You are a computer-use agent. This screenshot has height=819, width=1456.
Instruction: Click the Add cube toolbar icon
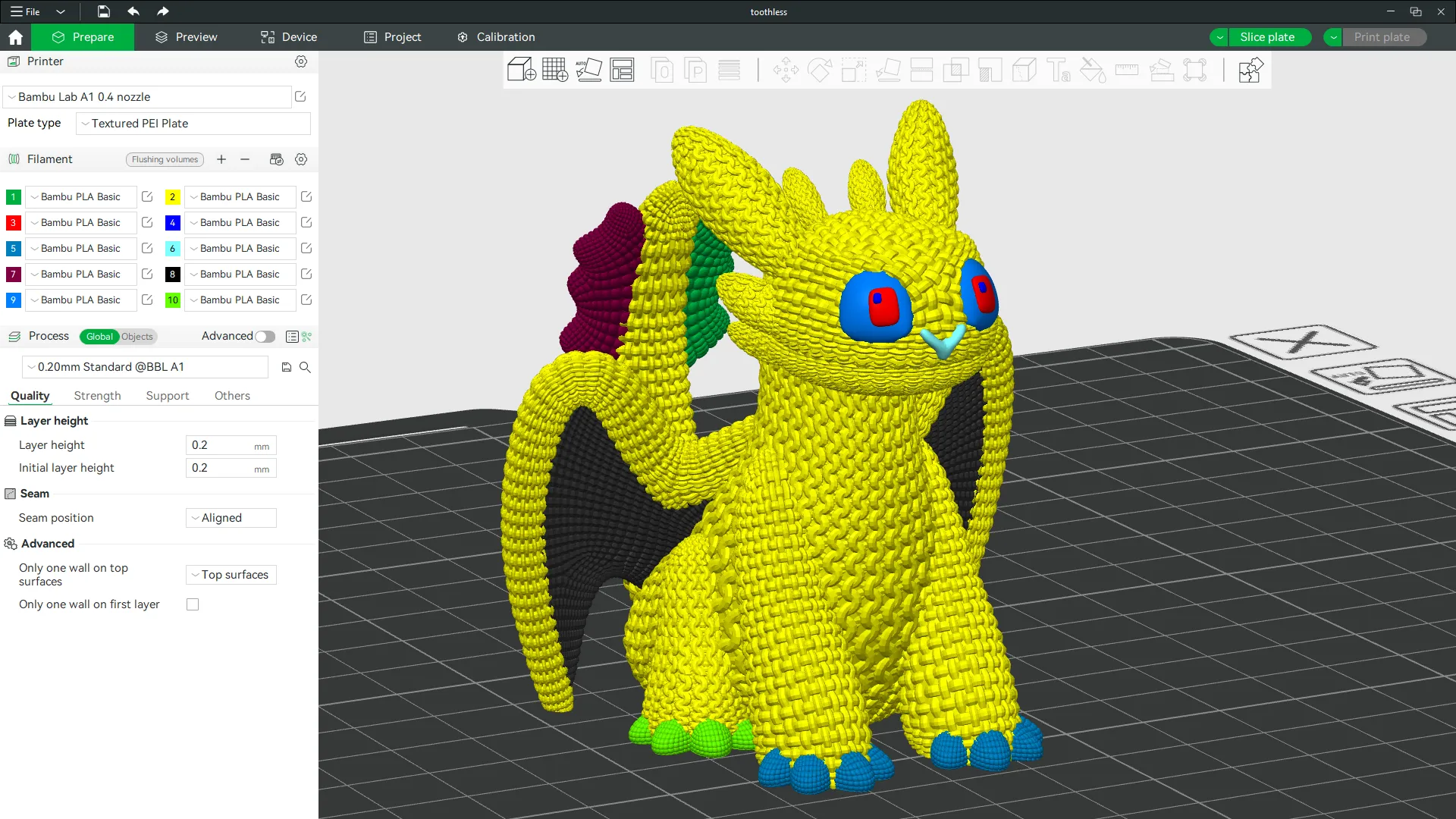(521, 71)
